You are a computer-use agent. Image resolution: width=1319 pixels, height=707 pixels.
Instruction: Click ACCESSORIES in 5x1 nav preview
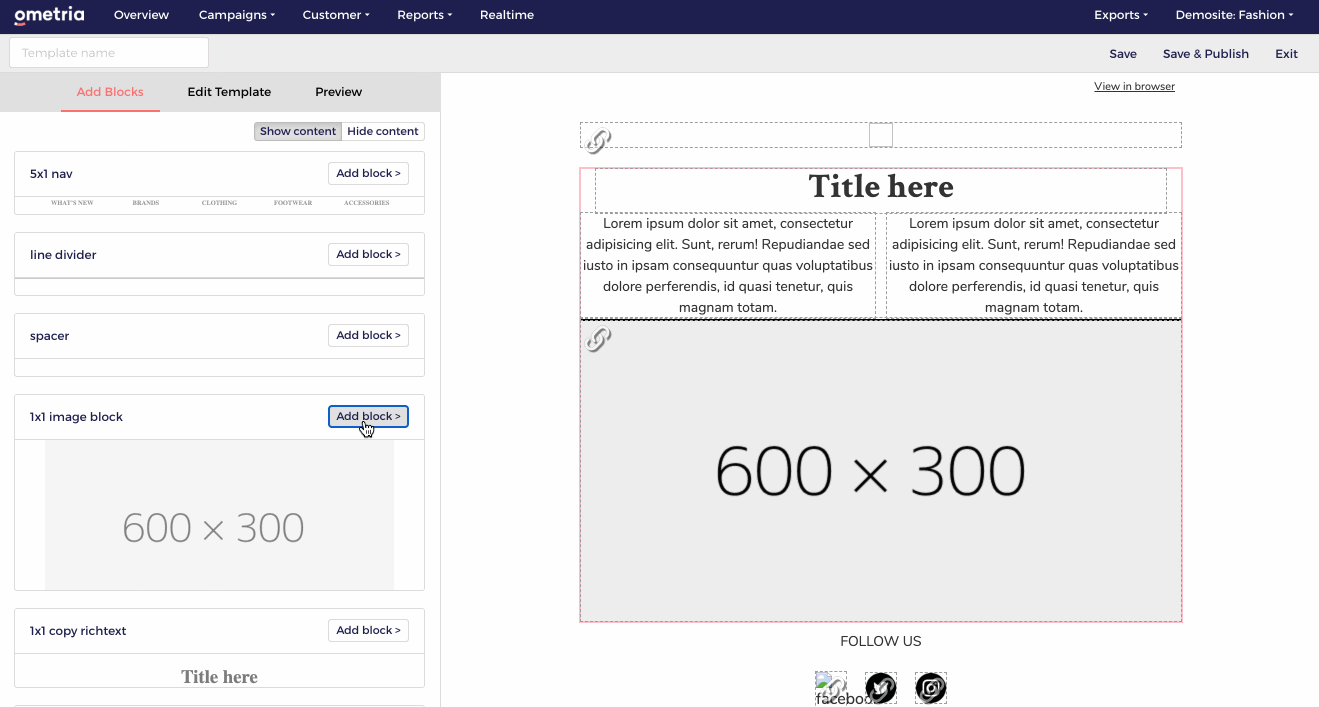tap(367, 203)
